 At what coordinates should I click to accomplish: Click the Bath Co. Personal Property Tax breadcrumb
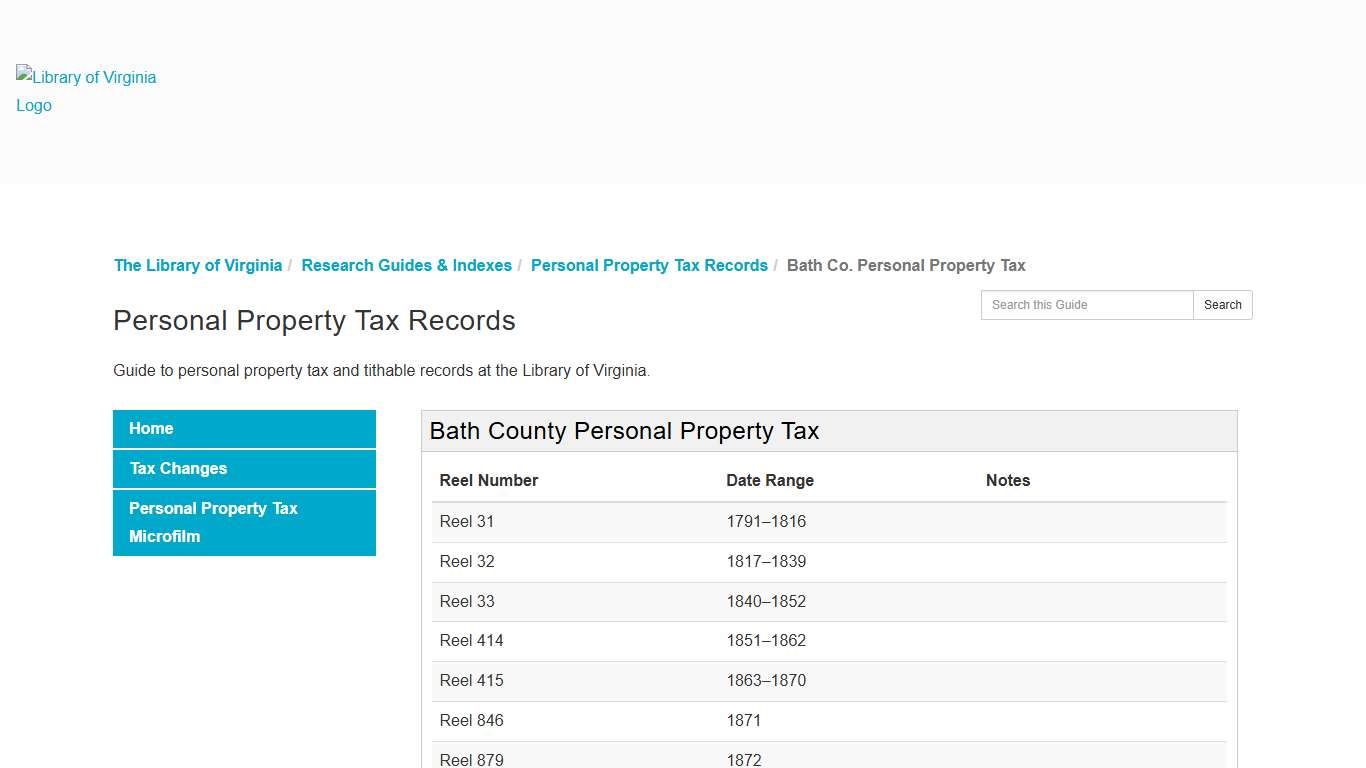click(905, 265)
